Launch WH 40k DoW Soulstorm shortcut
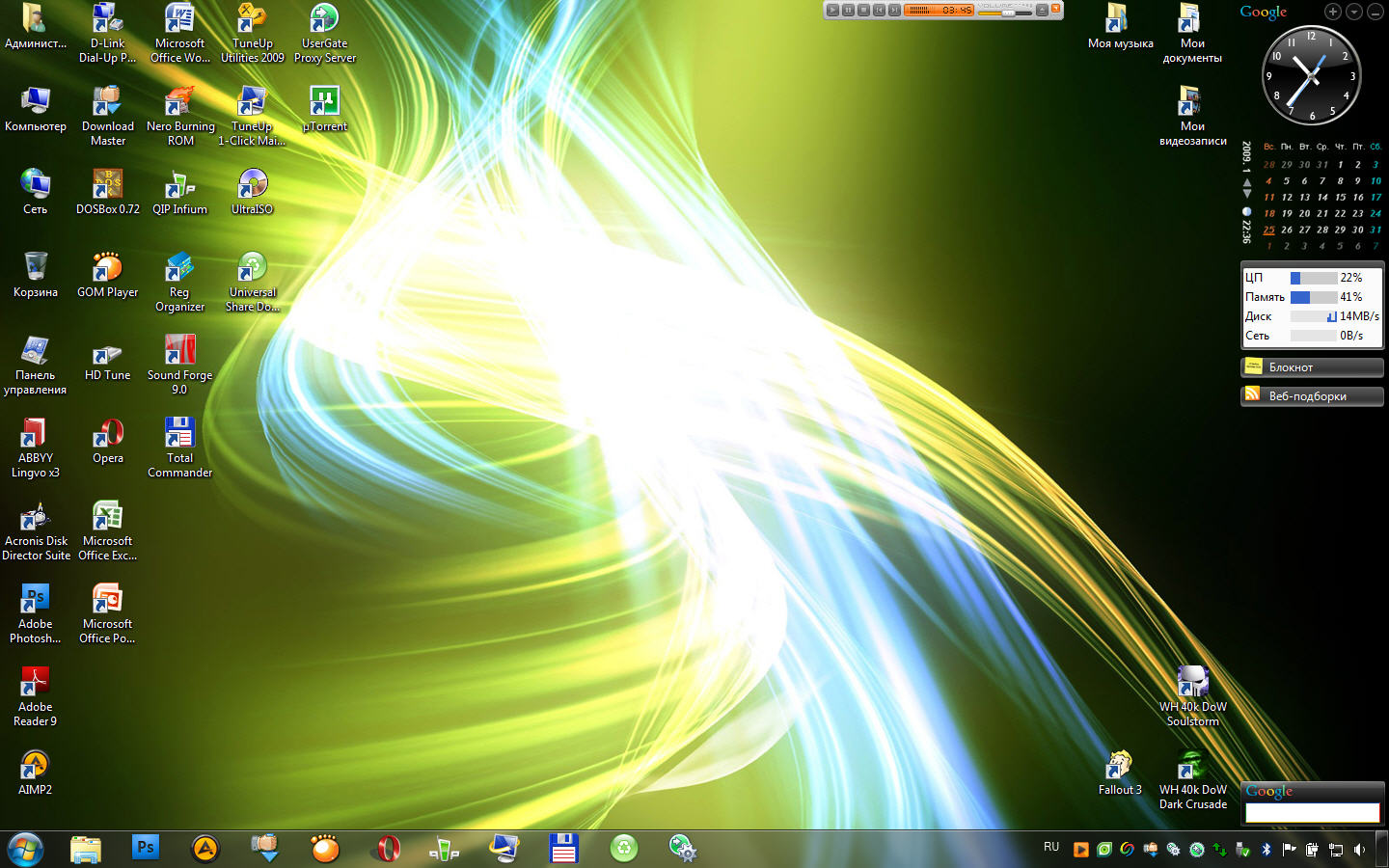The image size is (1389, 868). [x=1193, y=696]
